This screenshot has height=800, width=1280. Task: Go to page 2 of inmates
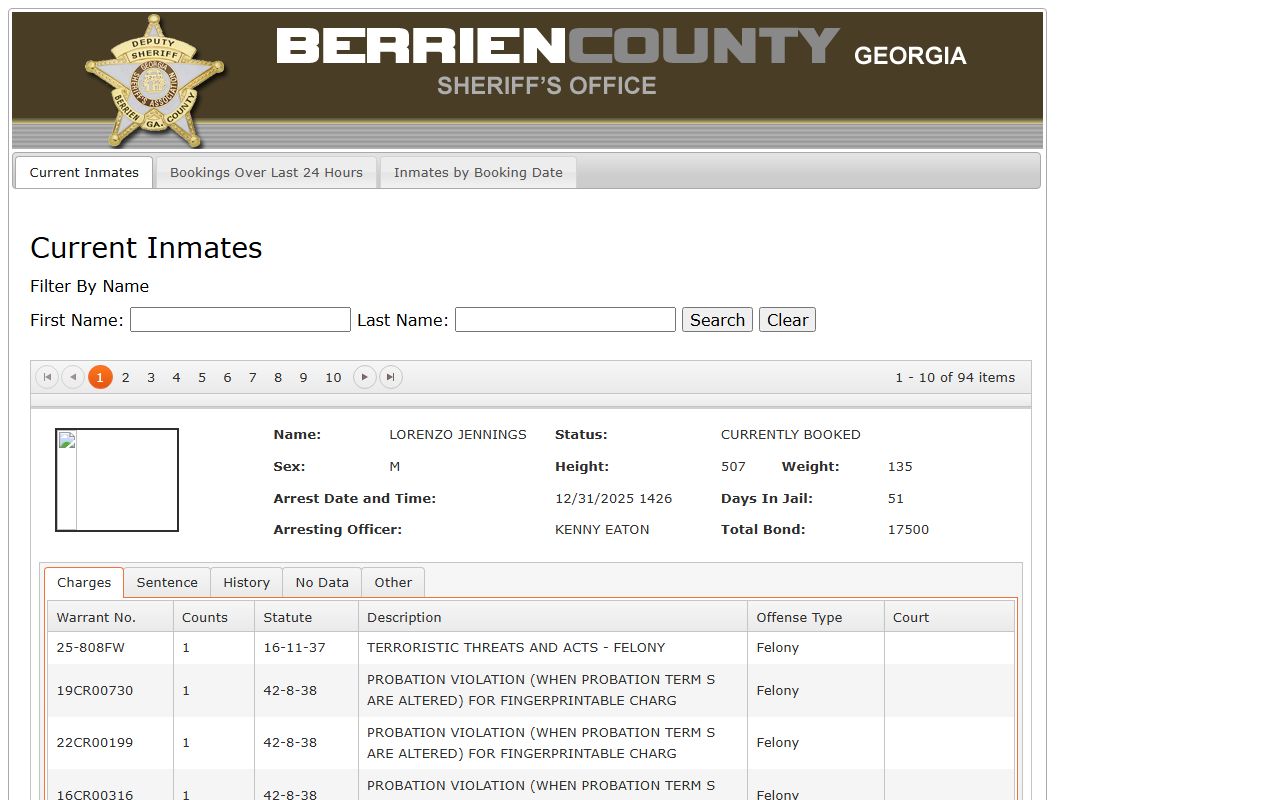[x=125, y=377]
